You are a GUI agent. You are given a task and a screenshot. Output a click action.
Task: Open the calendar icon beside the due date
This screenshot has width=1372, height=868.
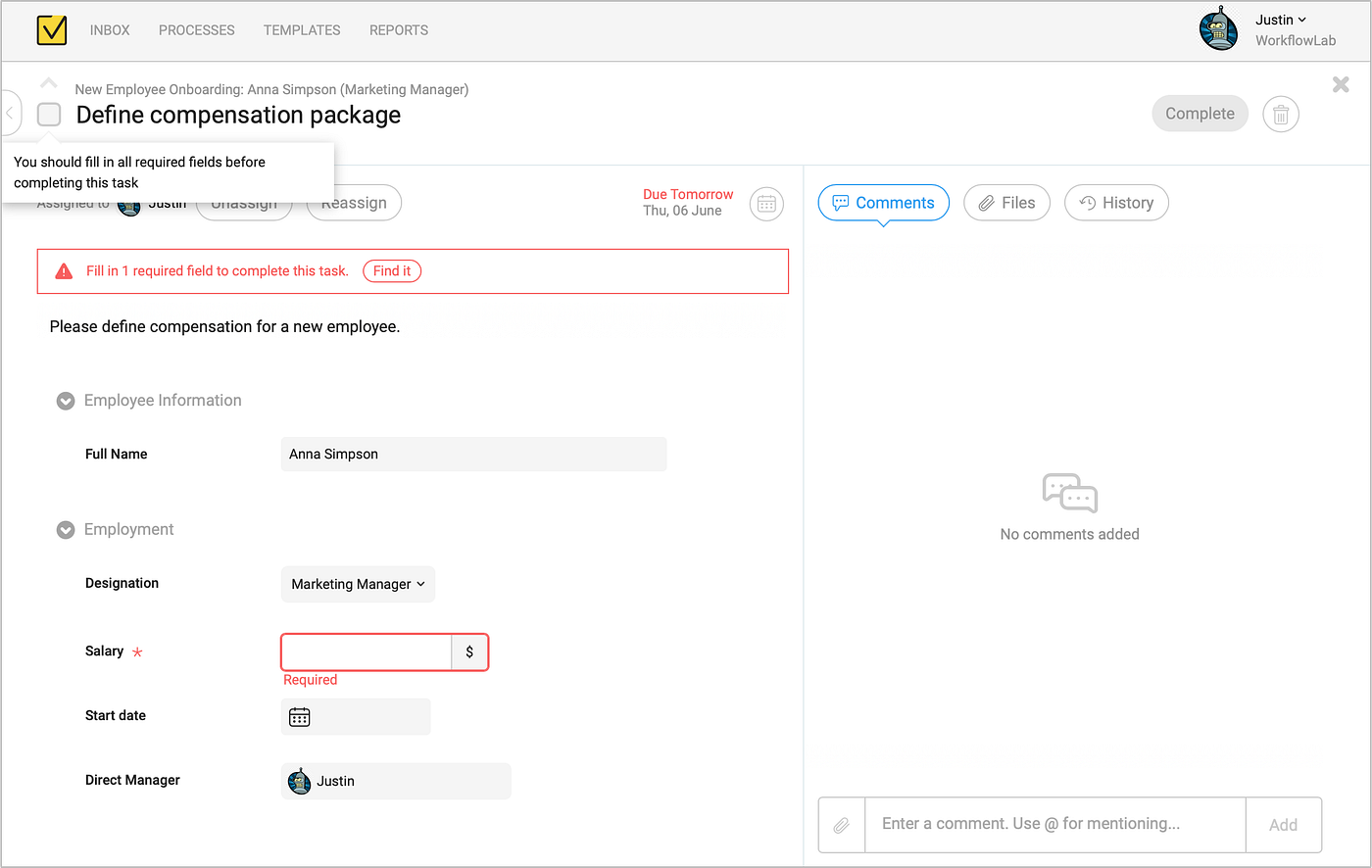766,204
